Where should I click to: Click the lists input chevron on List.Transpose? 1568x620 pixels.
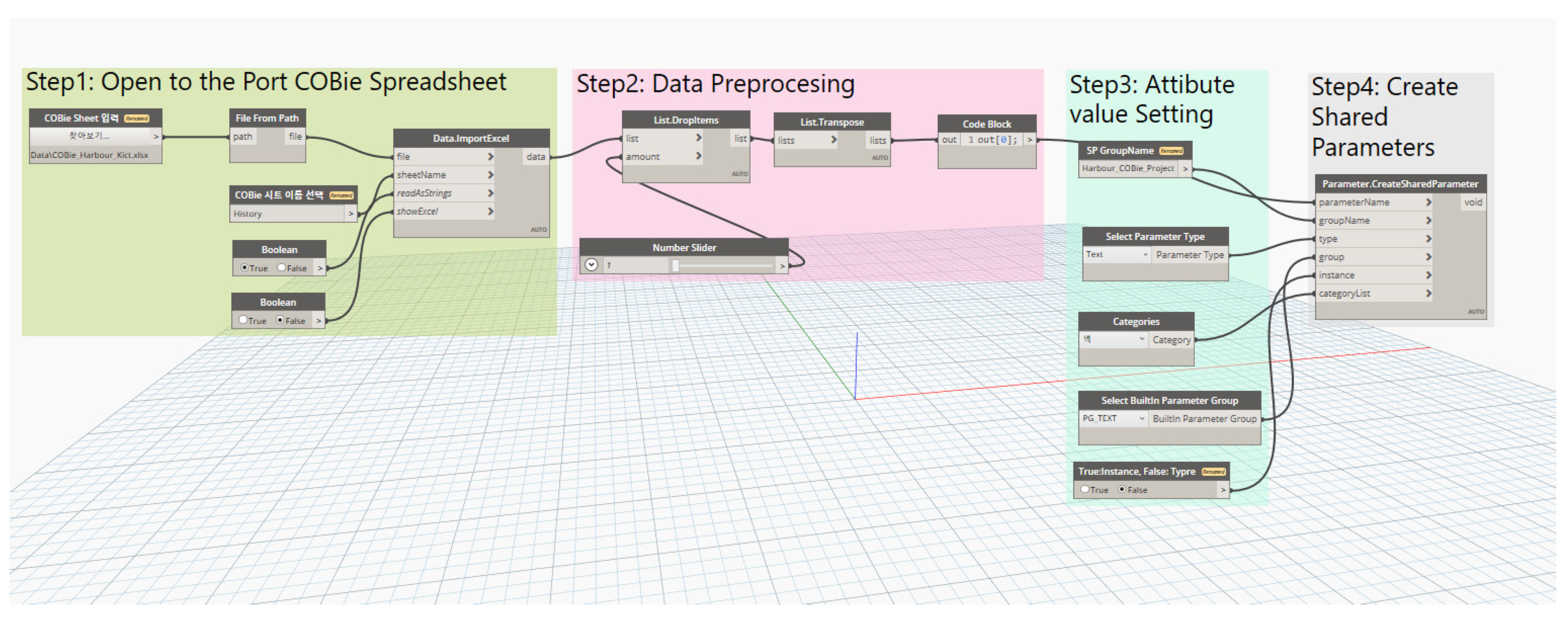coord(834,140)
